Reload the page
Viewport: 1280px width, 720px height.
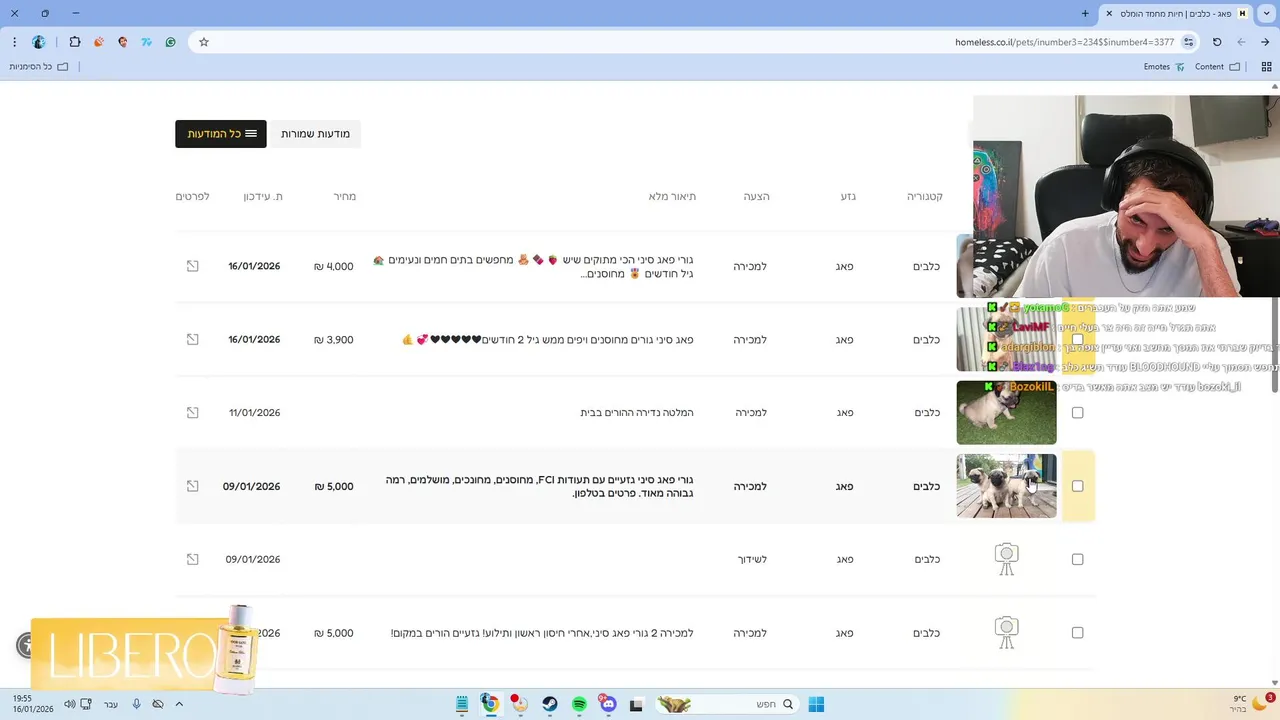1217,42
